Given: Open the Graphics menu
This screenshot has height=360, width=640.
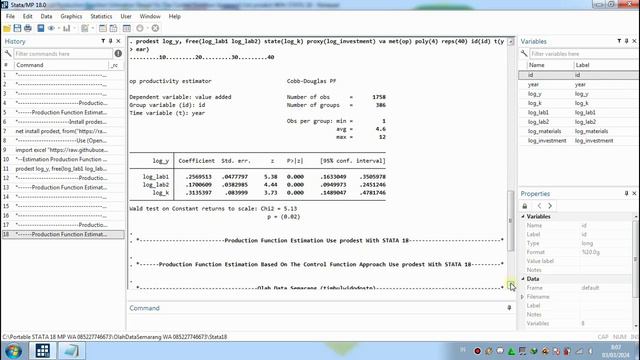Looking at the screenshot, I should point(71,16).
